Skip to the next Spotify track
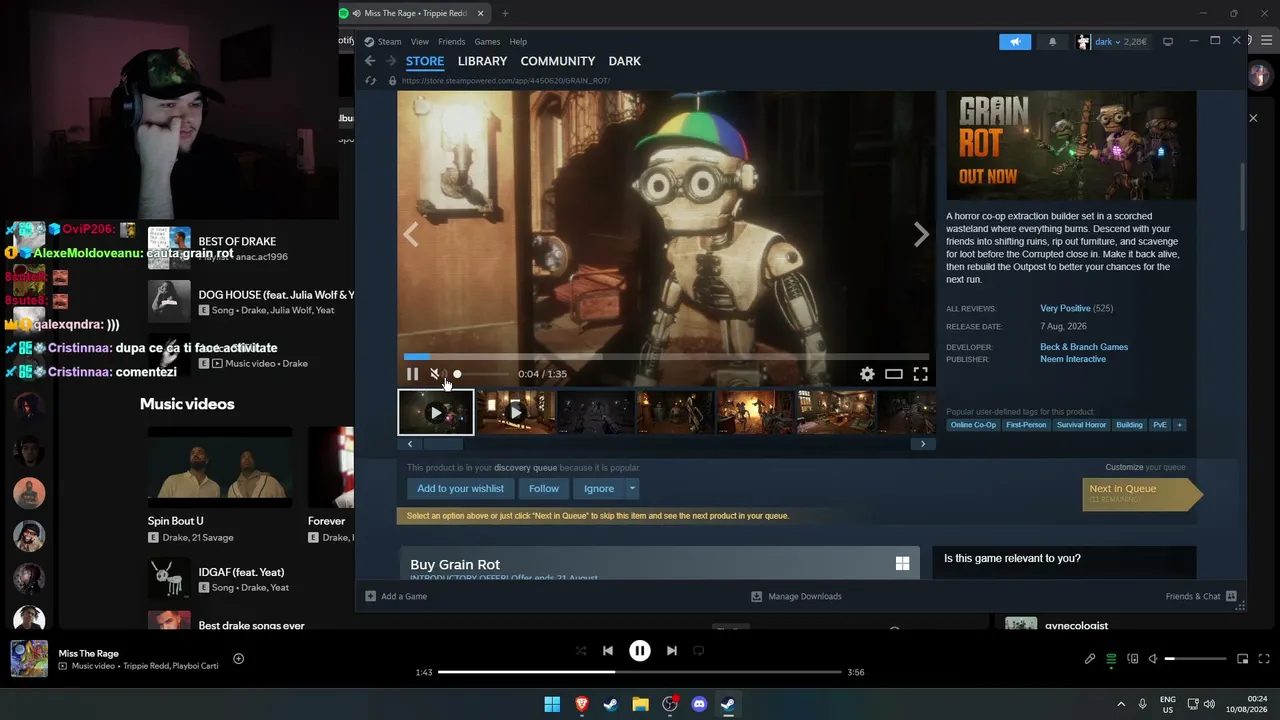 (672, 651)
